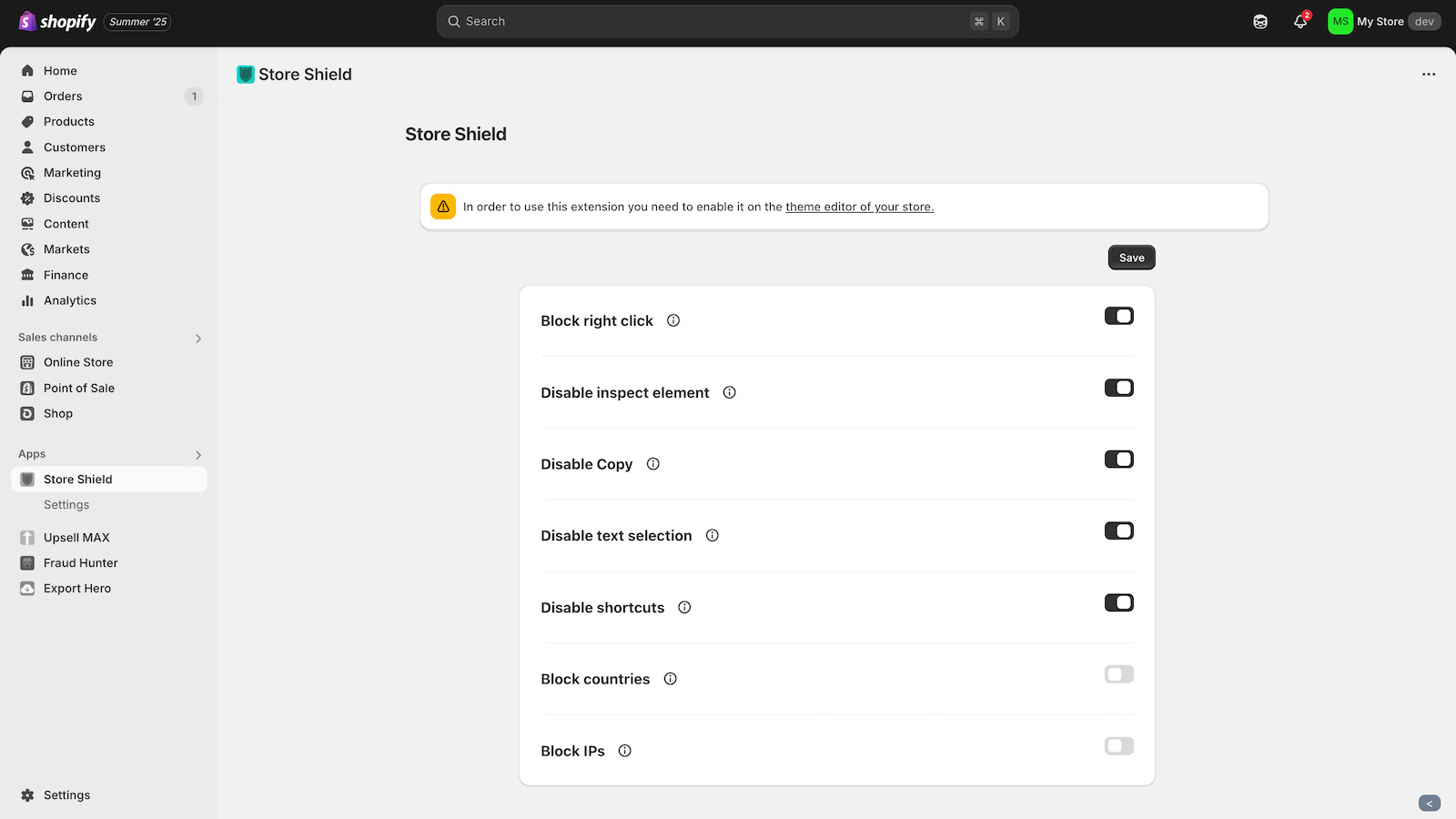The image size is (1456, 819).
Task: Open the Upsell MAX app
Action: 76,537
